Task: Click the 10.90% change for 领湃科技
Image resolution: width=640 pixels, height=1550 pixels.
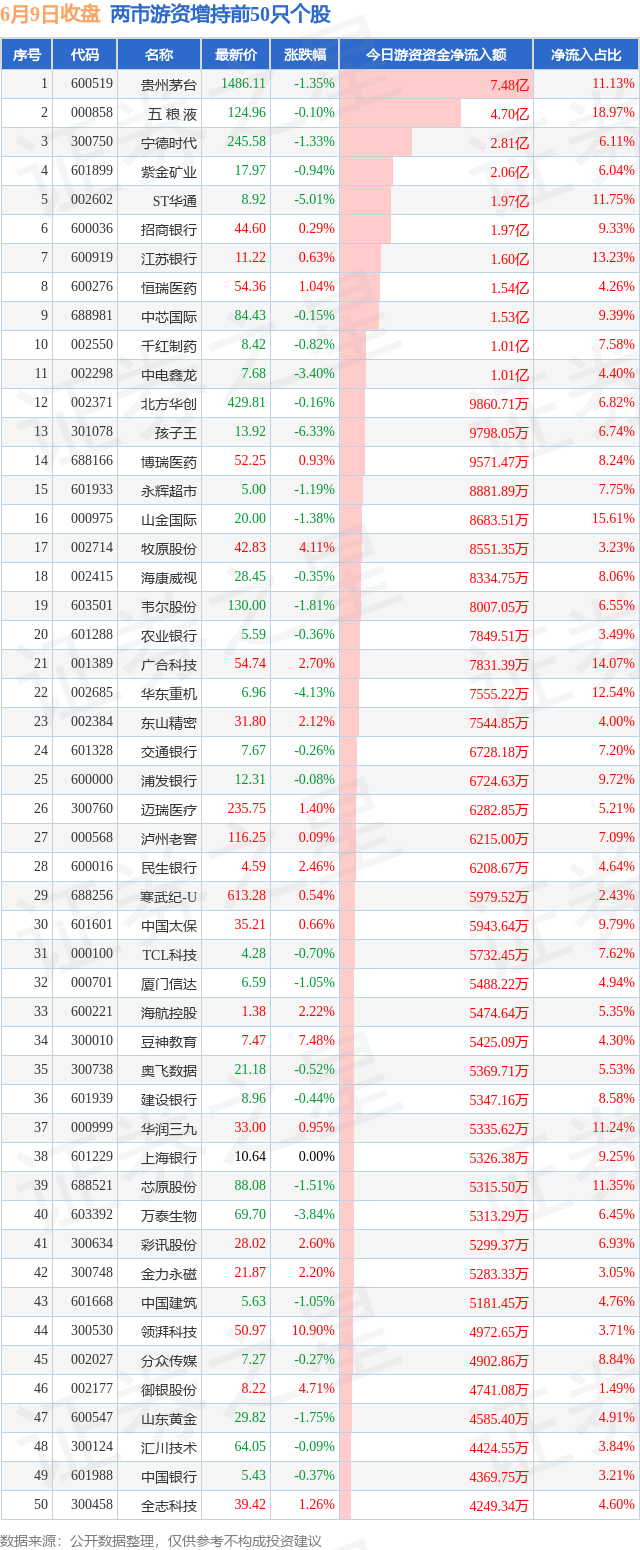Action: click(314, 1331)
